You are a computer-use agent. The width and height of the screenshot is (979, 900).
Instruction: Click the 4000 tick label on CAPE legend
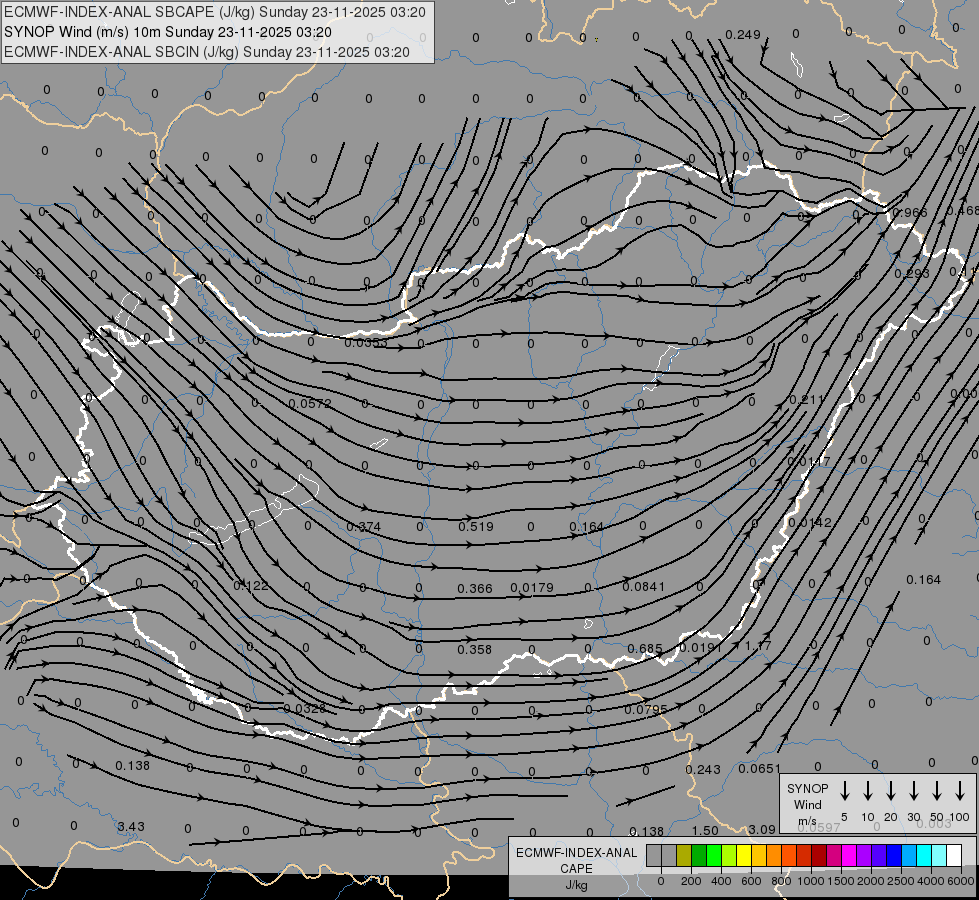tap(930, 881)
